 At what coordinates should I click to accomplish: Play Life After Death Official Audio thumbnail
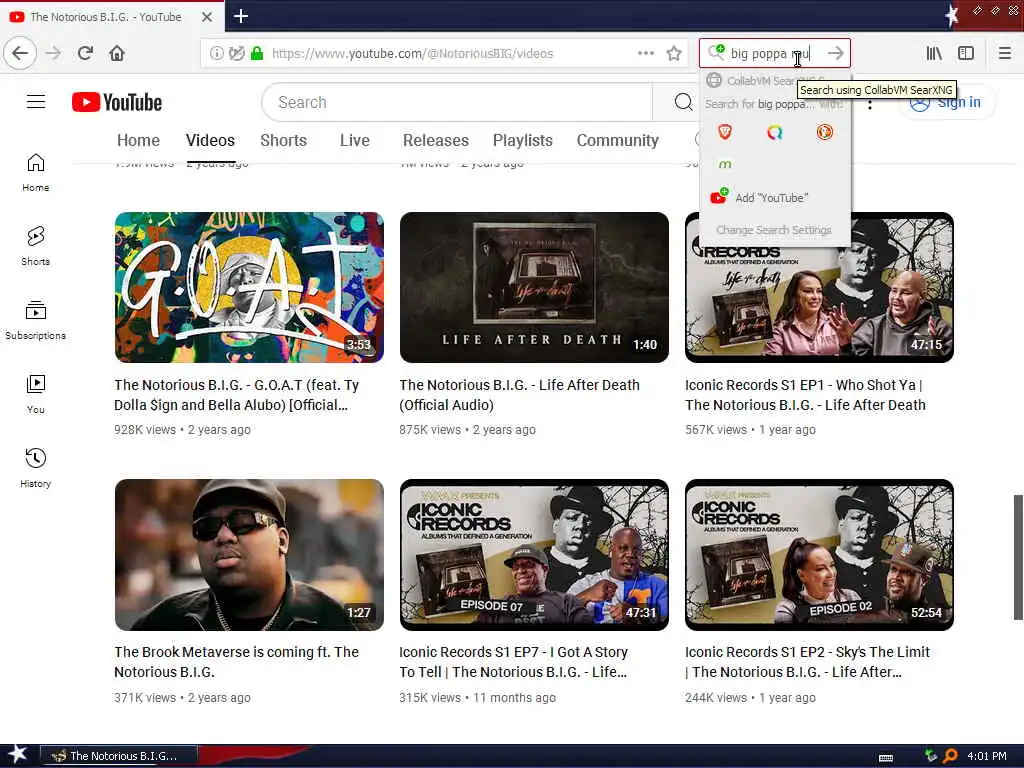(534, 287)
